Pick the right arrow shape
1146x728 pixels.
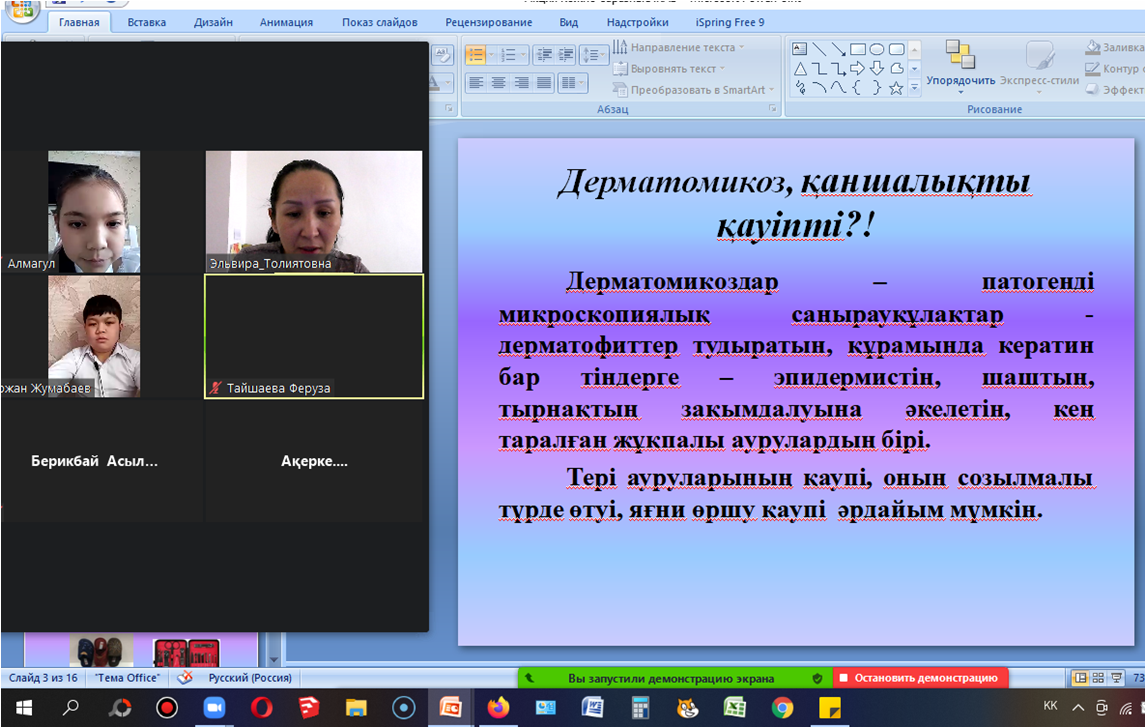pos(857,69)
